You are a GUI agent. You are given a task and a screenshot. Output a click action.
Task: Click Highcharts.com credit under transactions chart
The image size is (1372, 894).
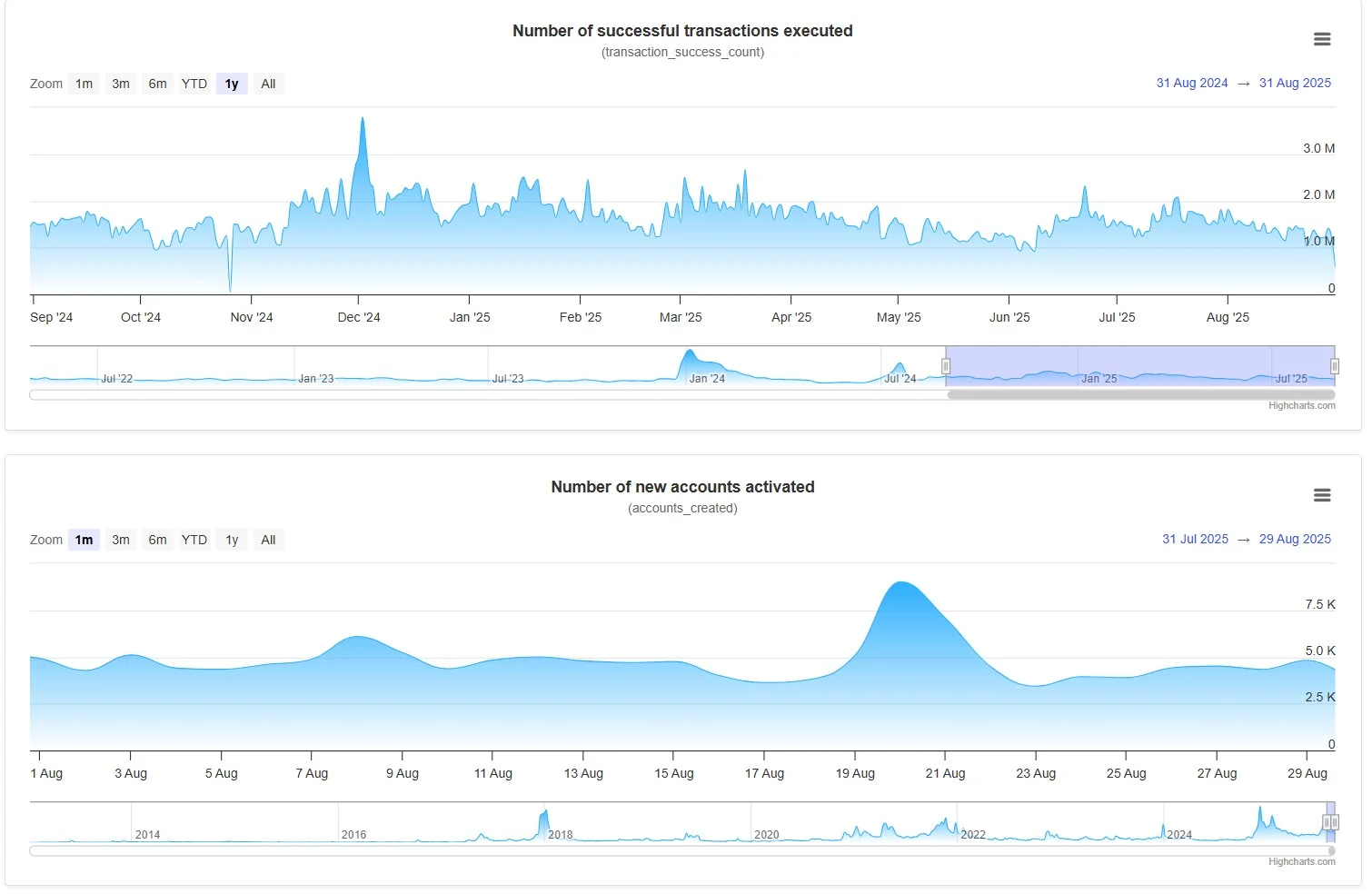(1301, 406)
